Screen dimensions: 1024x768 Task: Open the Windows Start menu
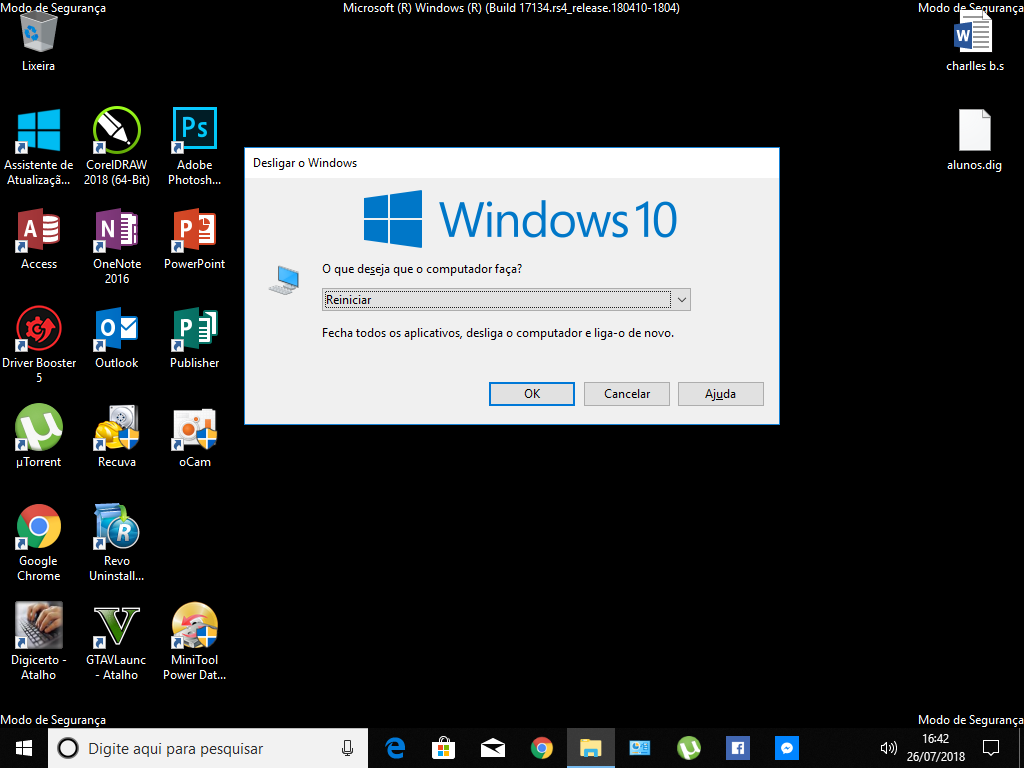tap(24, 748)
